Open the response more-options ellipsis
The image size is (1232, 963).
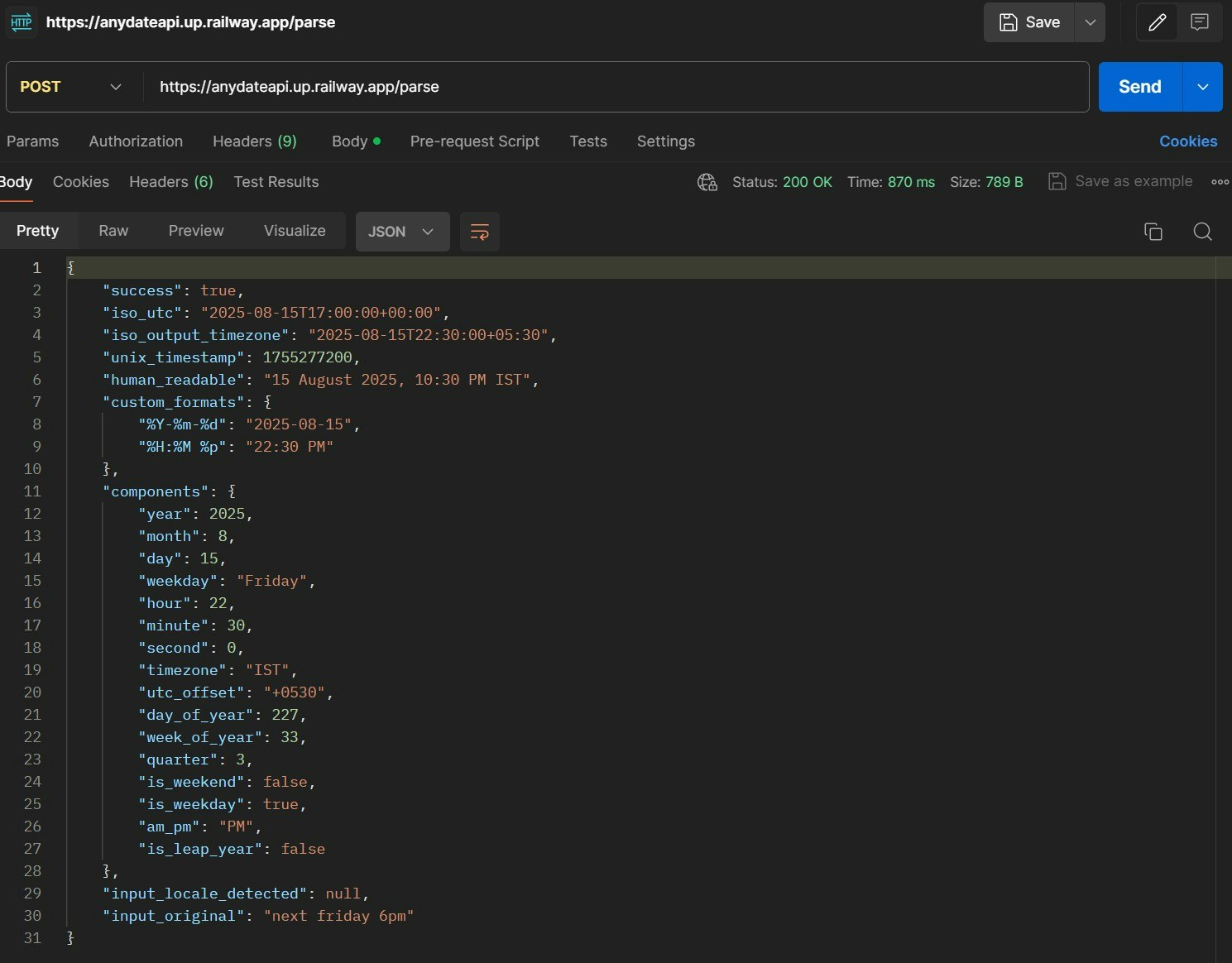coord(1220,182)
